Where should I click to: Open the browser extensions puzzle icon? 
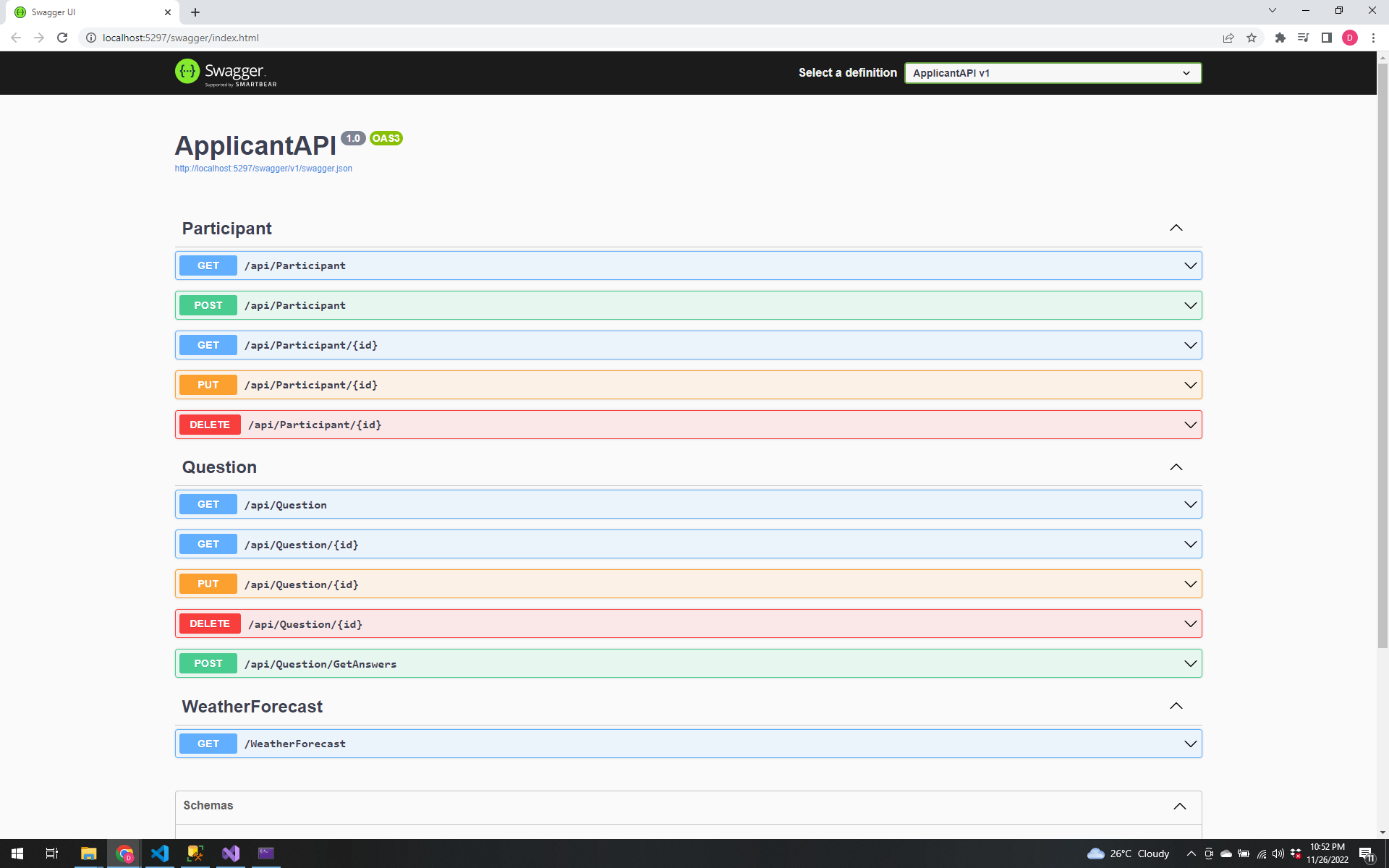1279,38
